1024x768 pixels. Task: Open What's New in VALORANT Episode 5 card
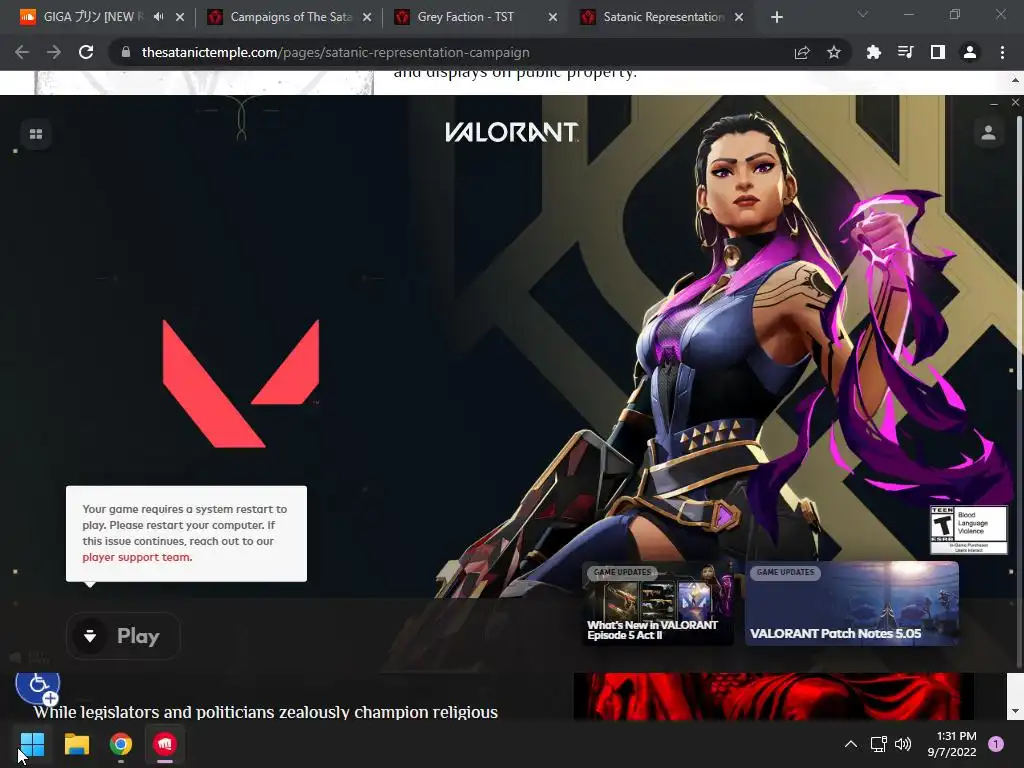[658, 603]
